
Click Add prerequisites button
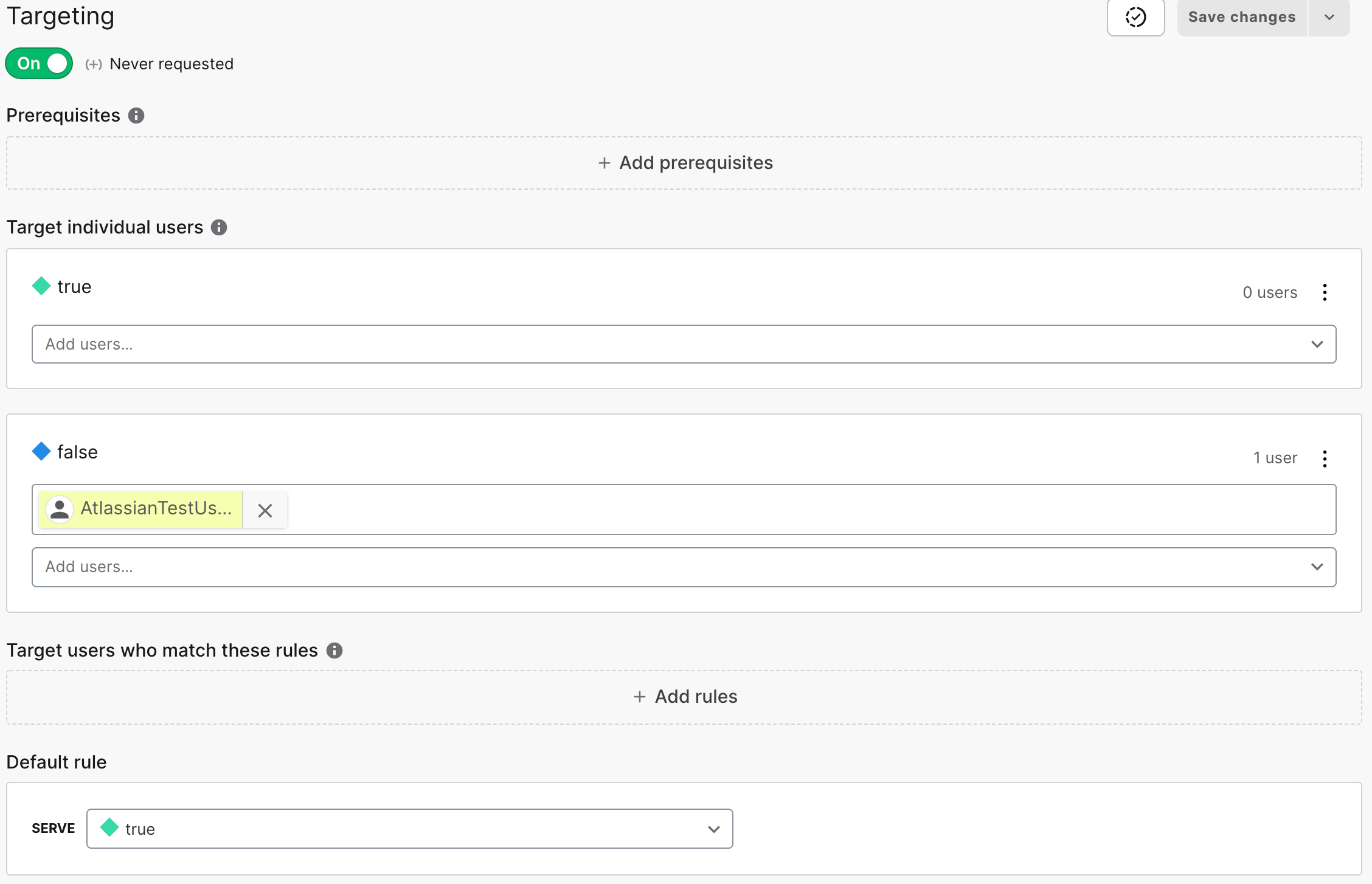pos(686,162)
